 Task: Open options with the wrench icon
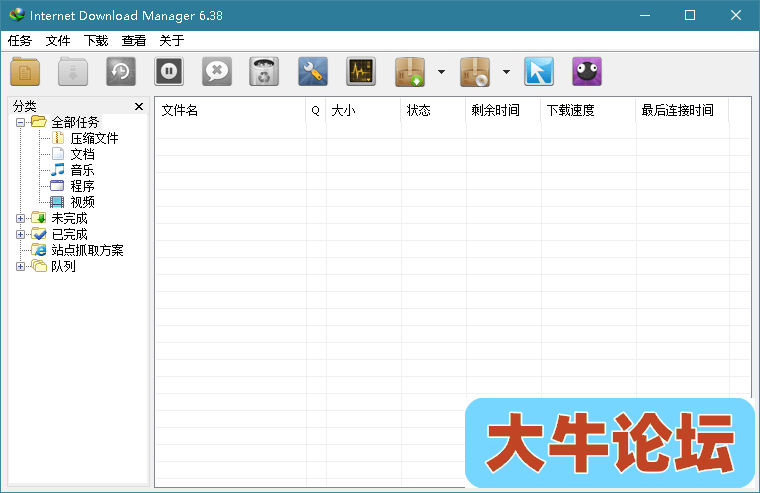click(x=313, y=72)
